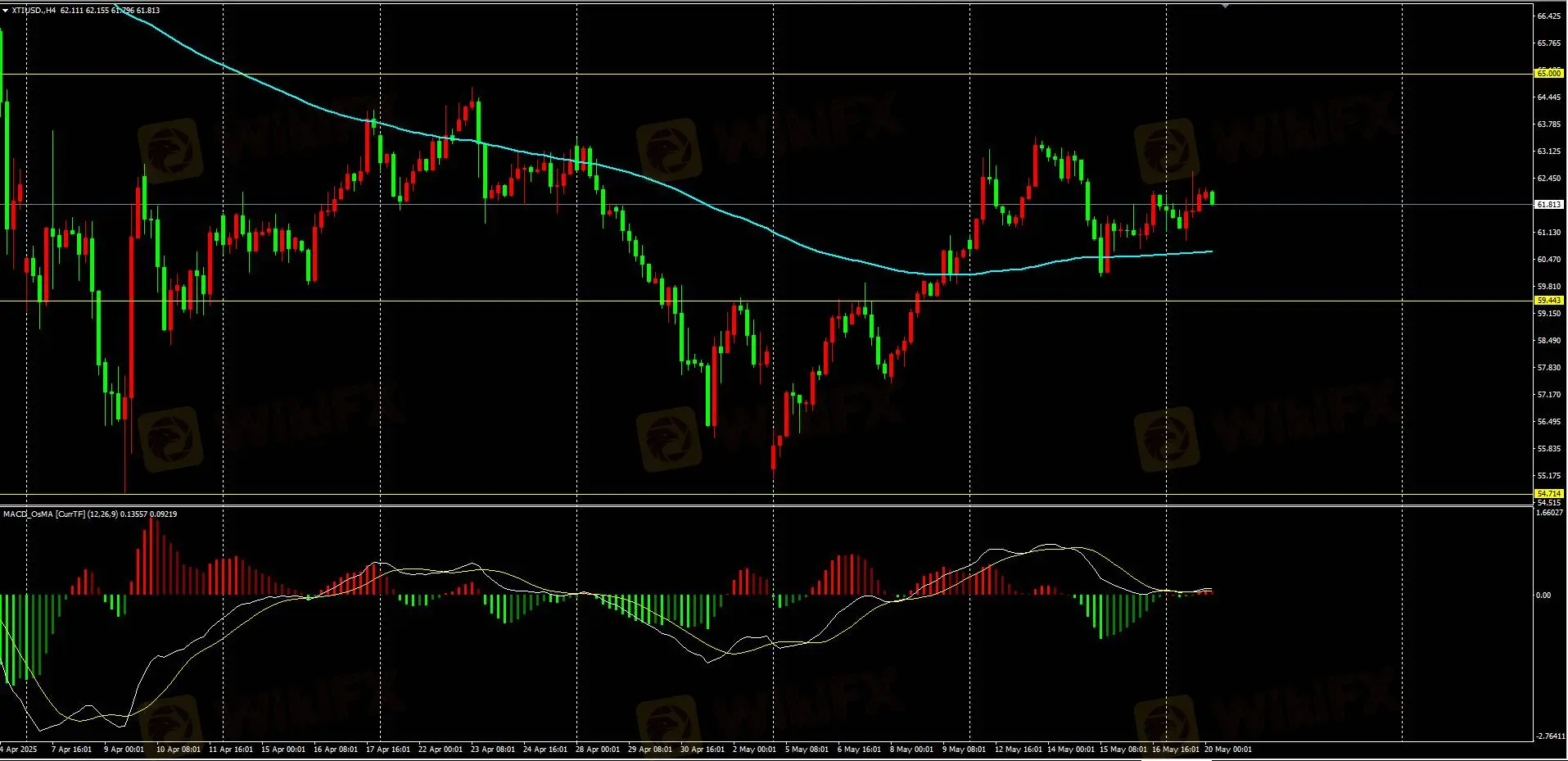Click the 20 May 00:01 time label
Screen dimensions: 1568x761
pyautogui.click(x=1228, y=750)
